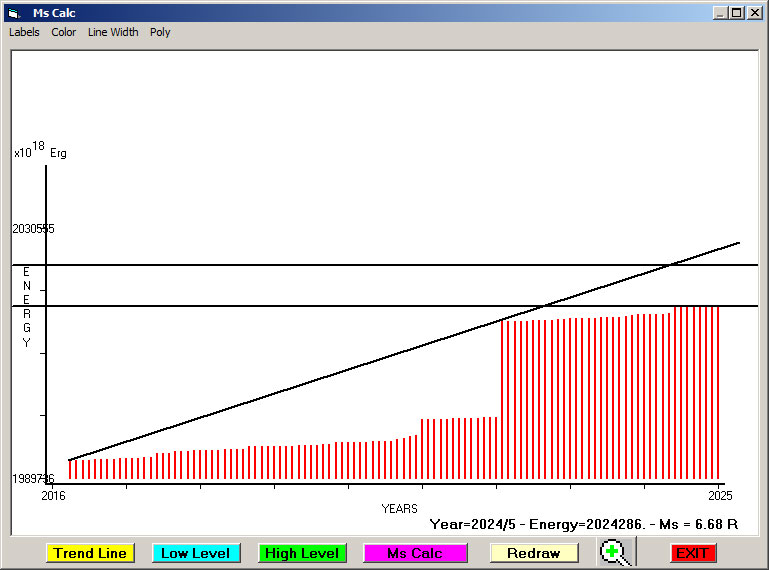Image resolution: width=769 pixels, height=570 pixels.
Task: Open the Line Width menu
Action: pyautogui.click(x=113, y=32)
